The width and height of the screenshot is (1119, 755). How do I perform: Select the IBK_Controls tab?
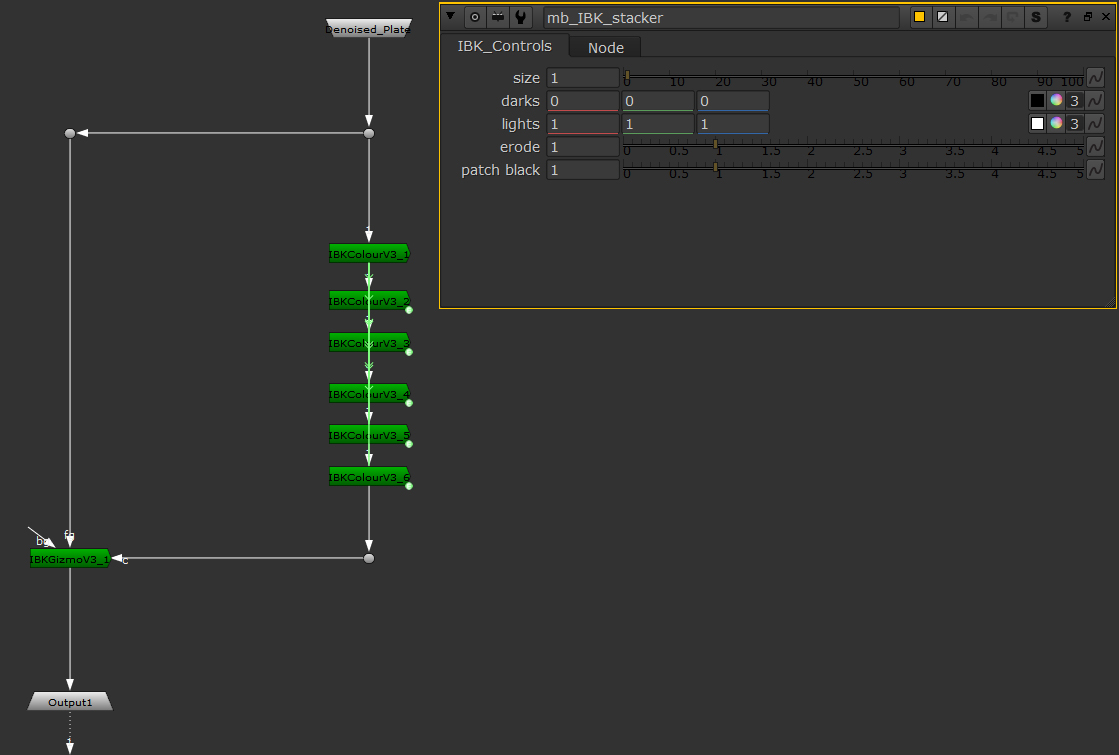[504, 45]
